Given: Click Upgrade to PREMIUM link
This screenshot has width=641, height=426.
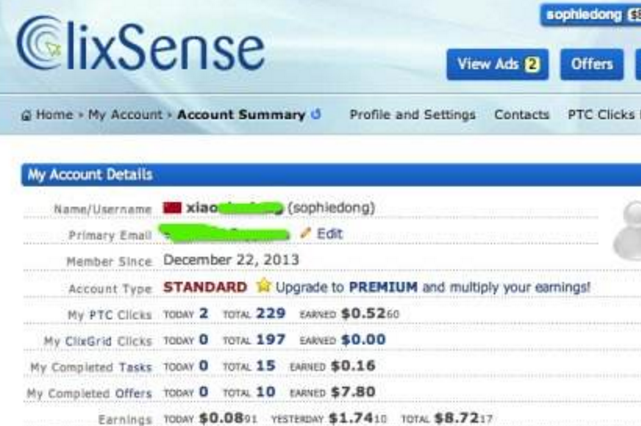Looking at the screenshot, I should click(x=347, y=287).
